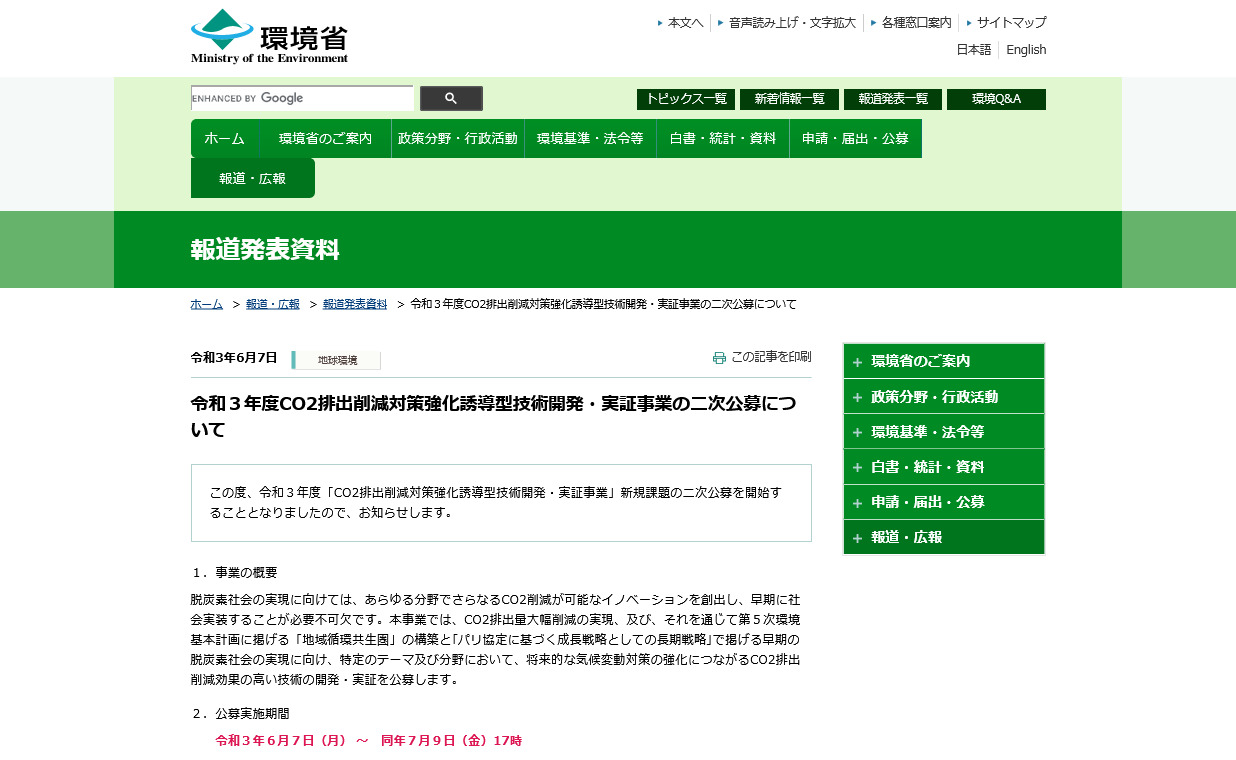The image size is (1236, 760).
Task: Open the 環境Q&A button
Action: click(x=996, y=99)
